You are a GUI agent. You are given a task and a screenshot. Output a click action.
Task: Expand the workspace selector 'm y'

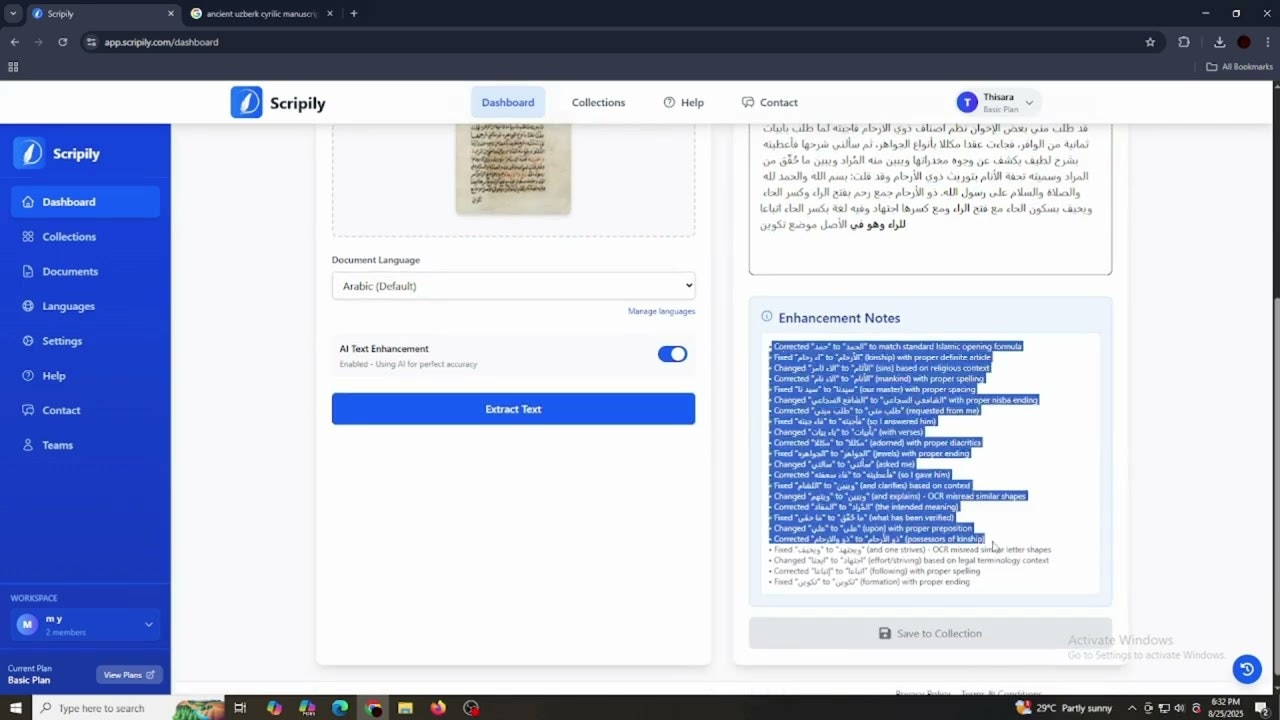(x=85, y=625)
